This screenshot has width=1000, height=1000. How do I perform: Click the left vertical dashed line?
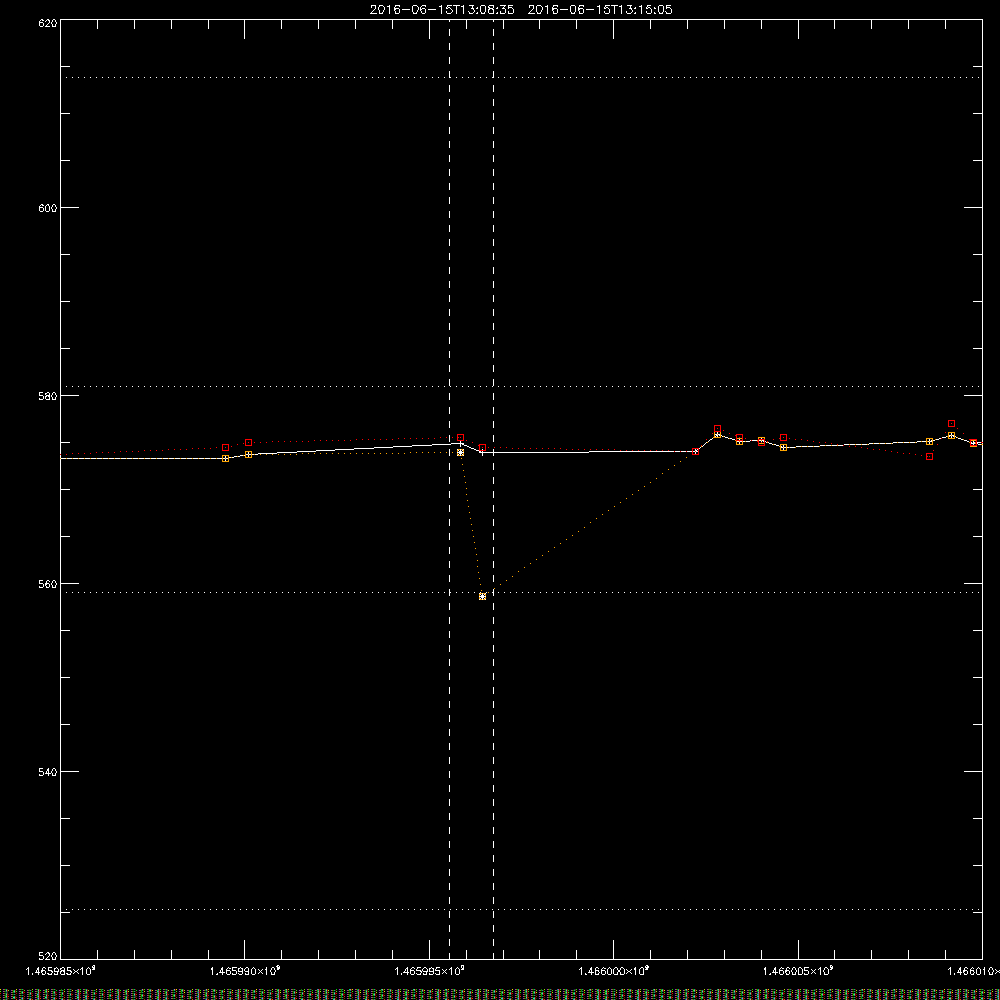point(450,489)
